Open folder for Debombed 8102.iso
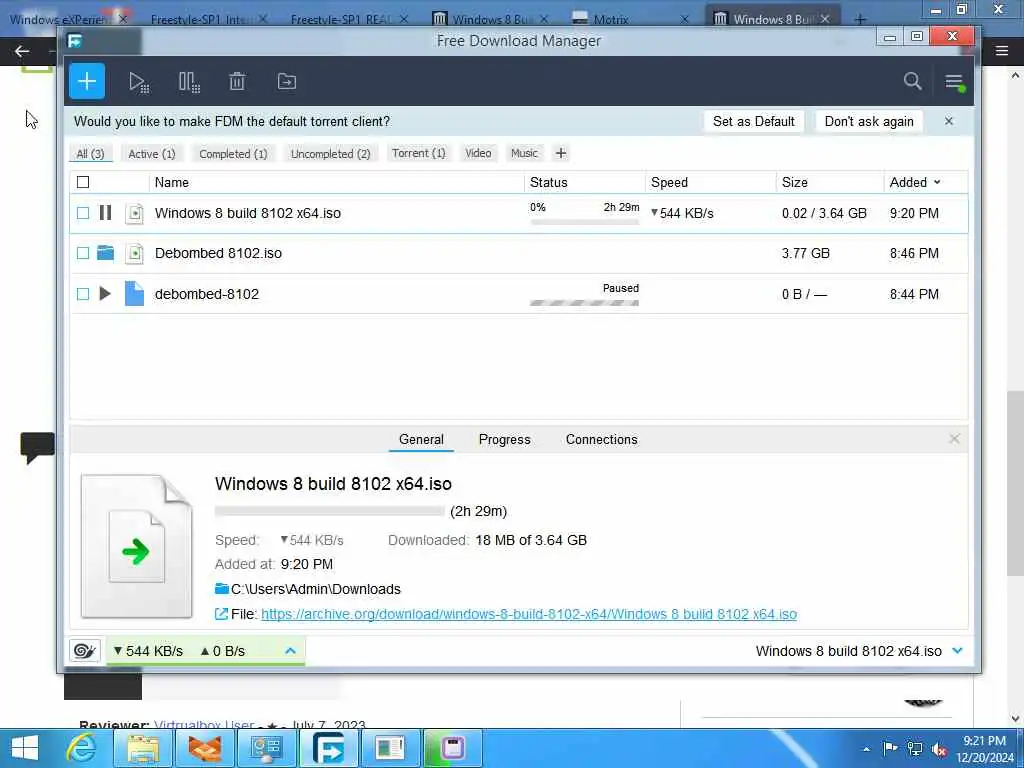Image resolution: width=1024 pixels, height=768 pixels. [x=105, y=253]
